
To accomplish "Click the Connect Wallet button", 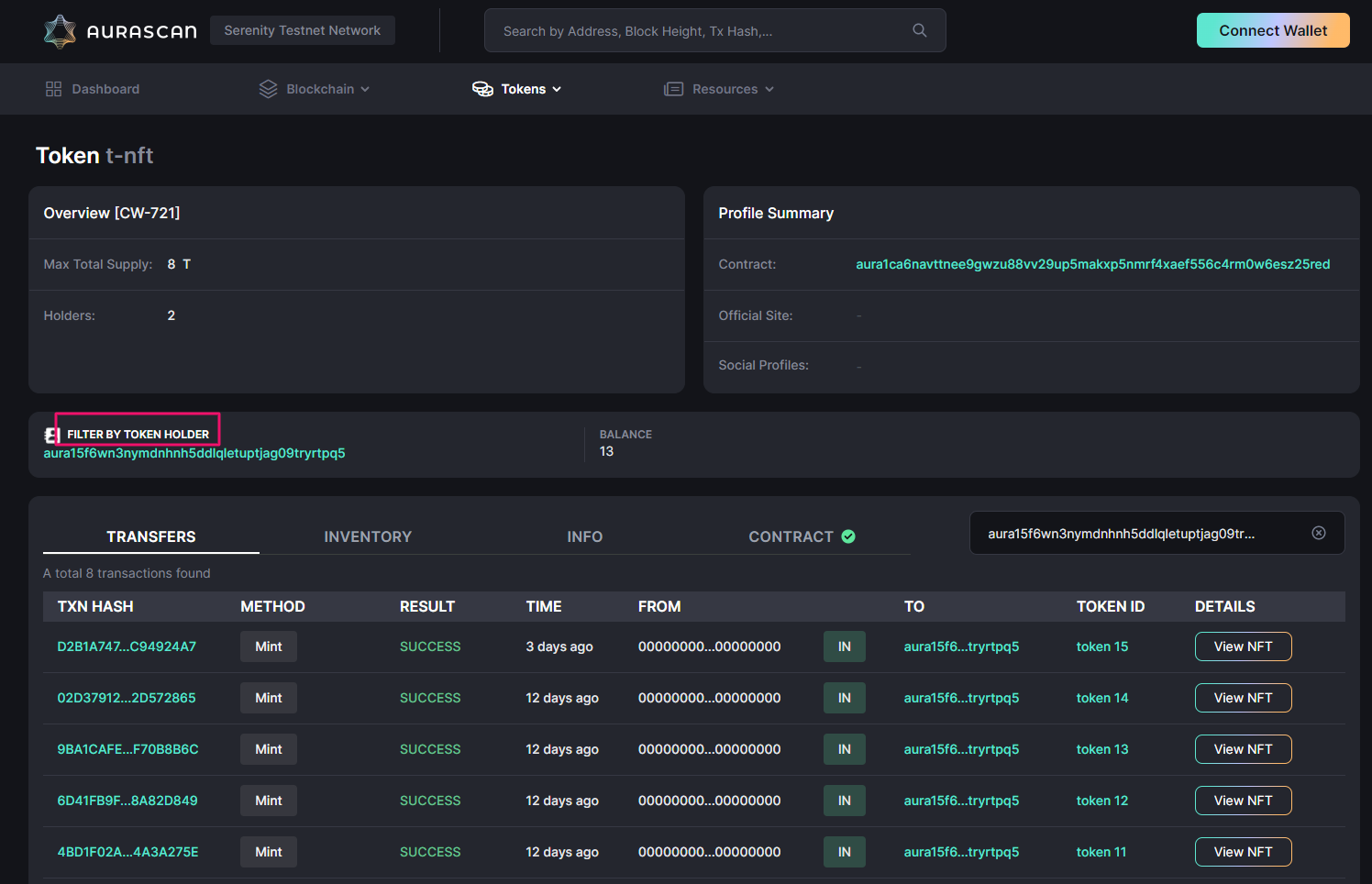I will 1273,30.
